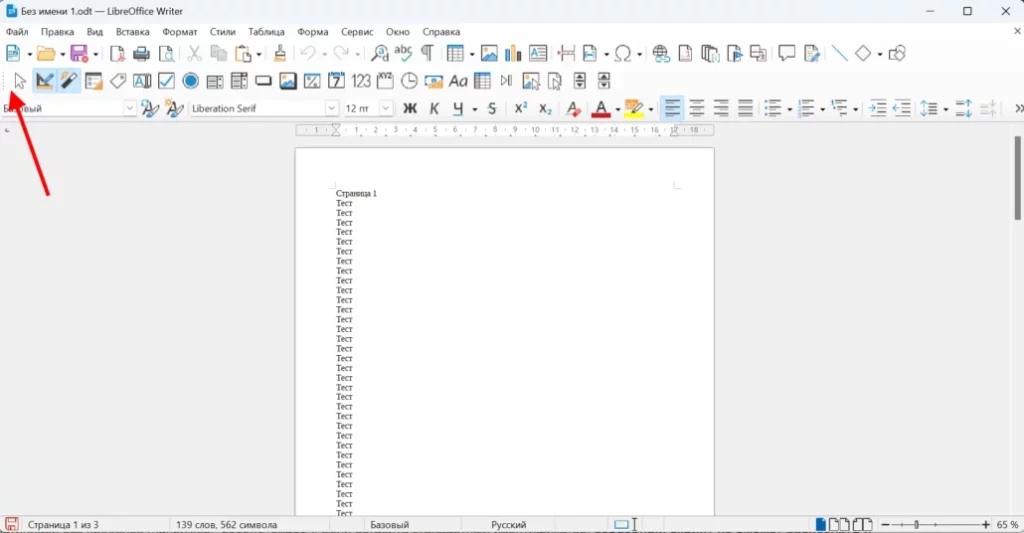Click the Clone Formatting paintbrush
Viewport: 1024px width, 533px height.
[280, 54]
